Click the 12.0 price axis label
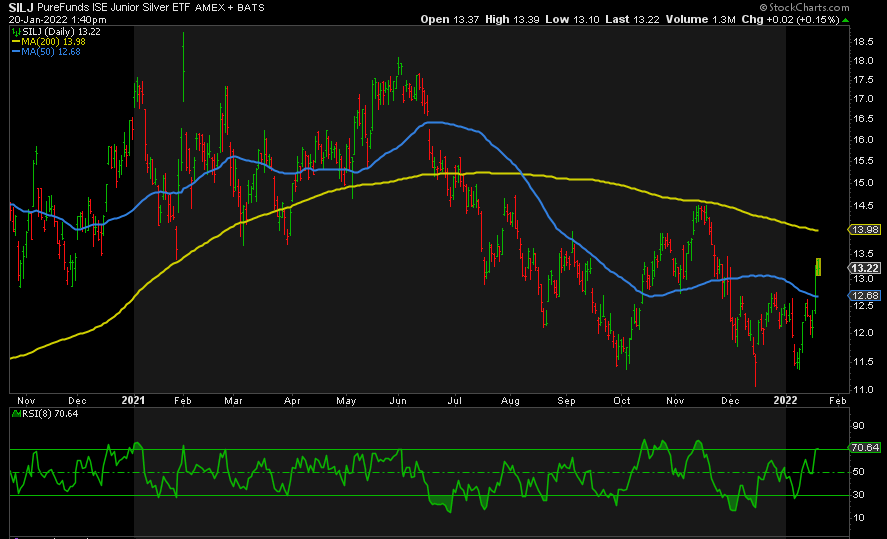 (863, 333)
